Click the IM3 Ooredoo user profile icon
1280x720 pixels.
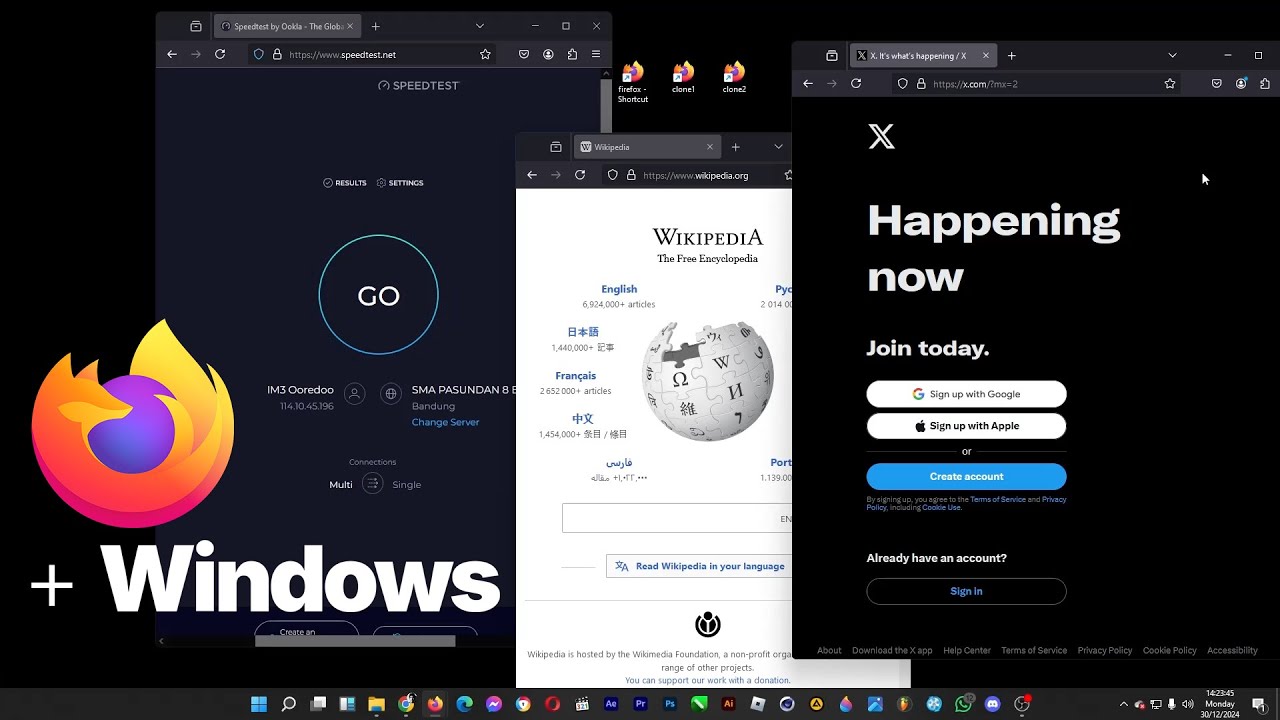point(354,394)
